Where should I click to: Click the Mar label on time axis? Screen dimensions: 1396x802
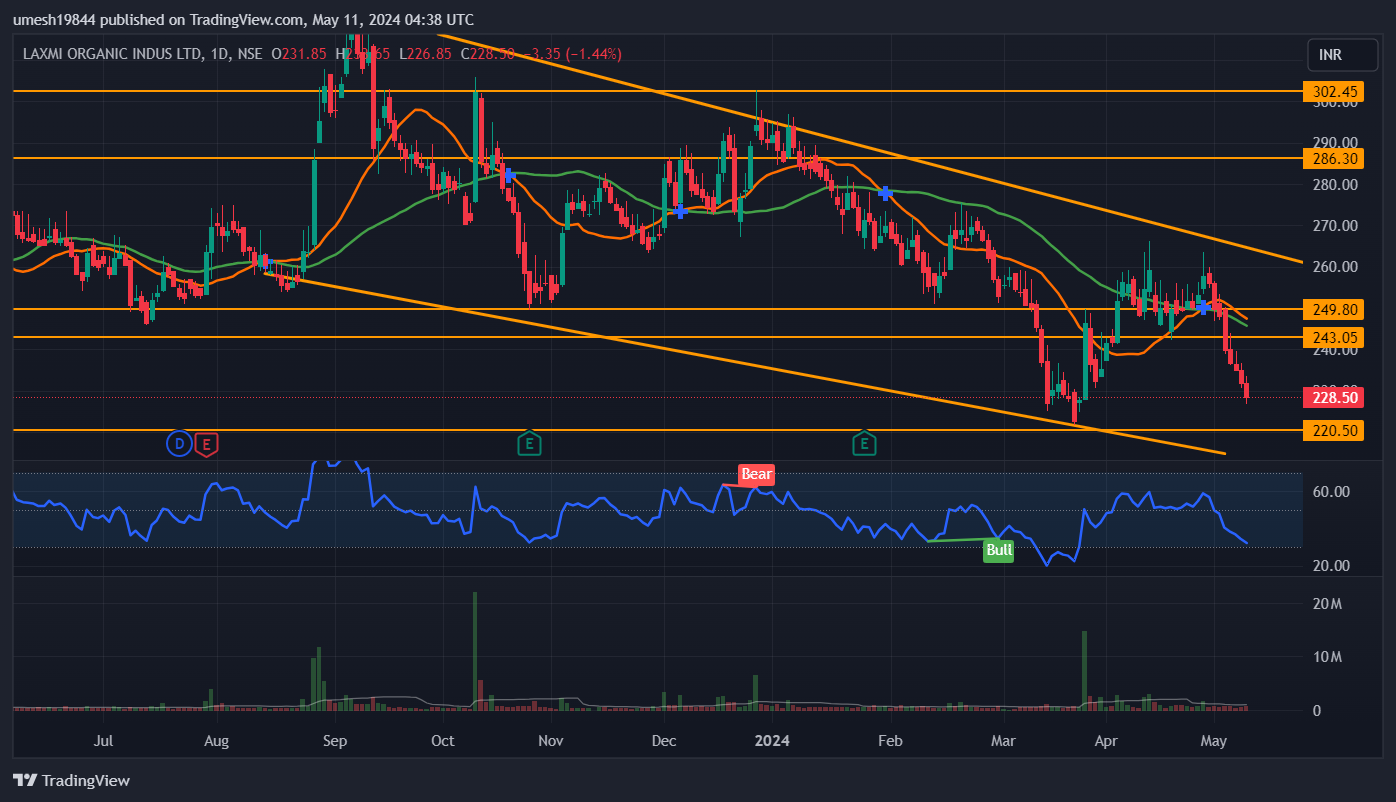tap(1002, 742)
